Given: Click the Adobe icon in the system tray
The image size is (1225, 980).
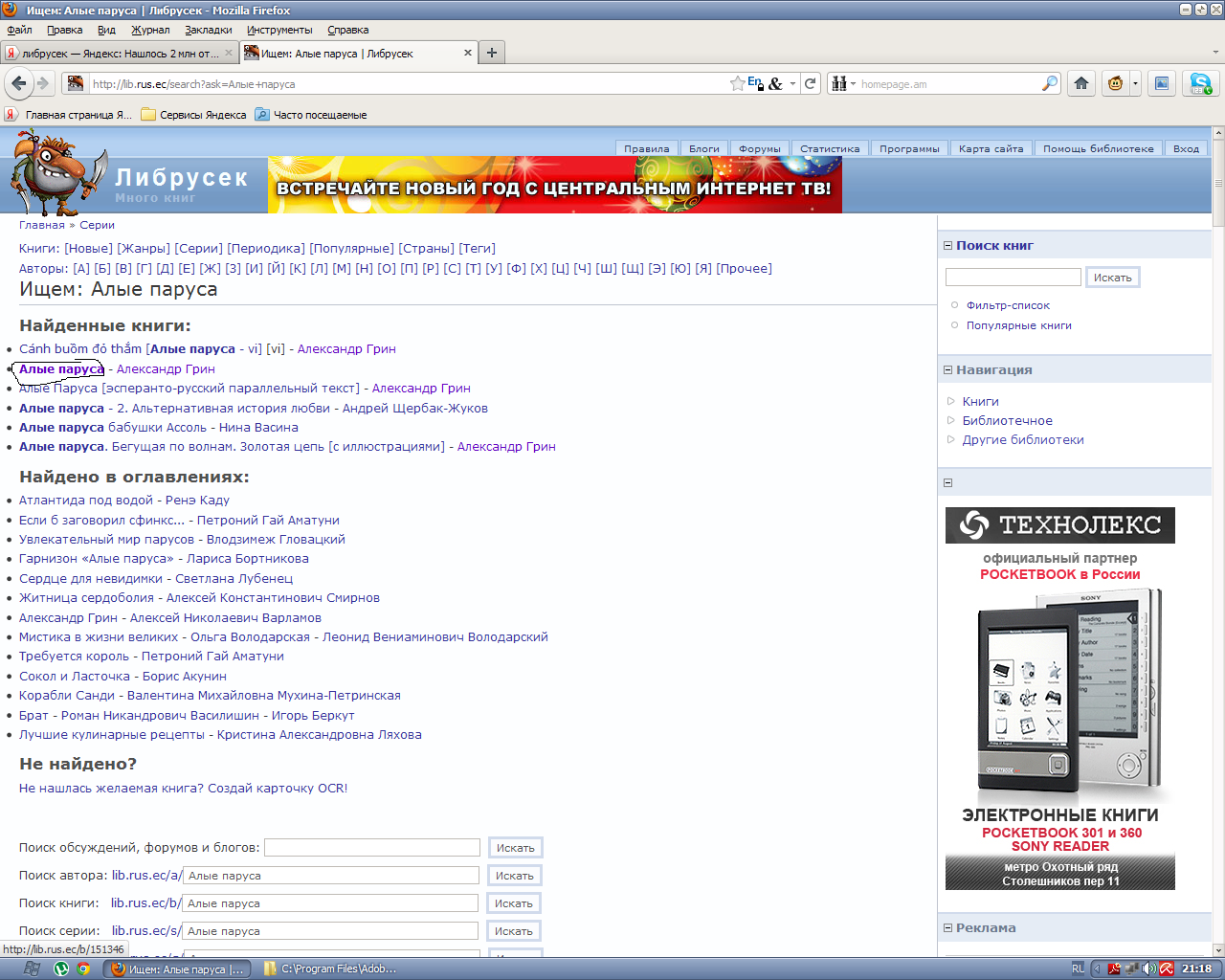Looking at the screenshot, I should point(1114,969).
